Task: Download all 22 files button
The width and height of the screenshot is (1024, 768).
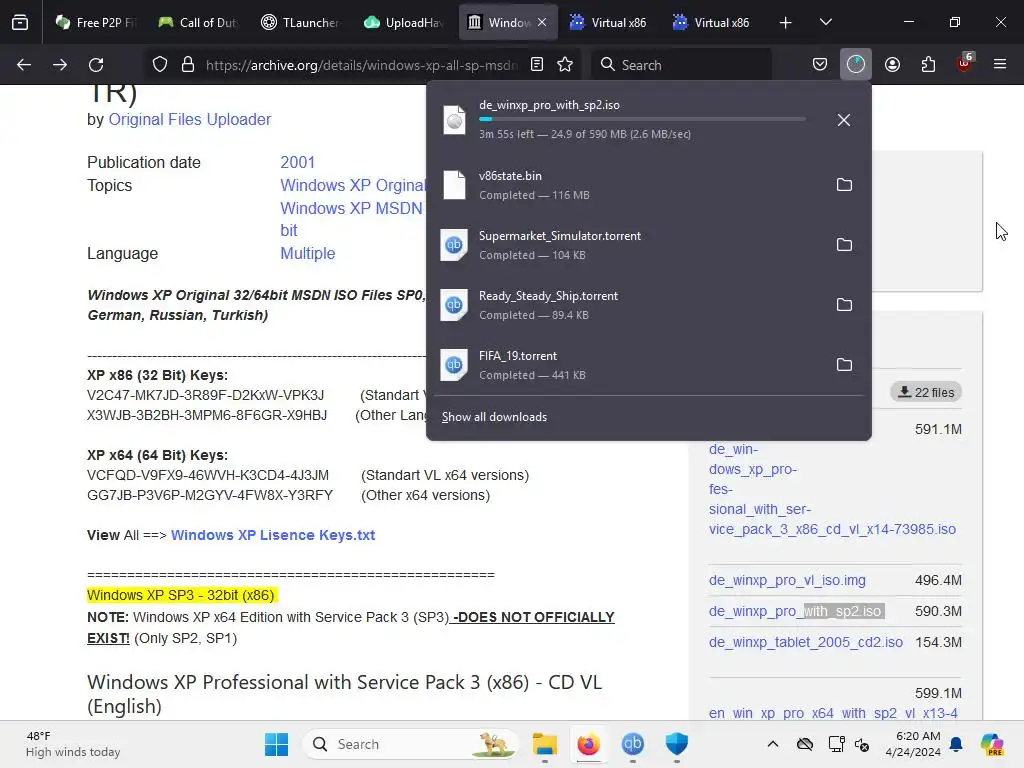Action: [926, 392]
